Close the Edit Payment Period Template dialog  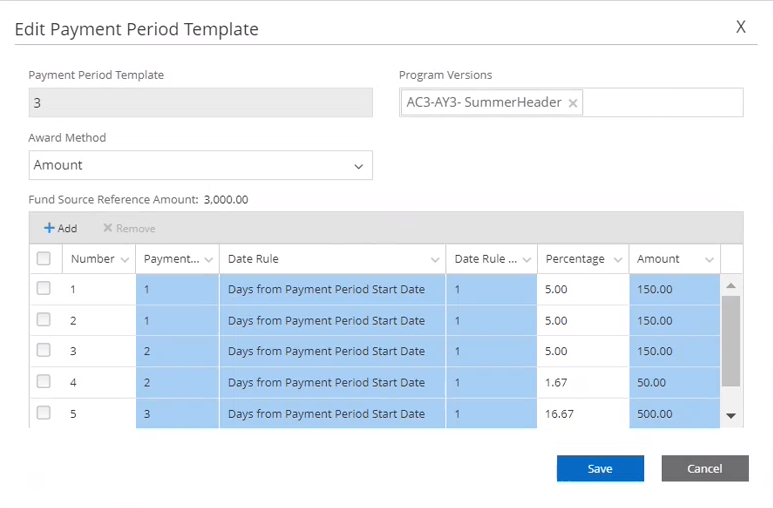[740, 27]
